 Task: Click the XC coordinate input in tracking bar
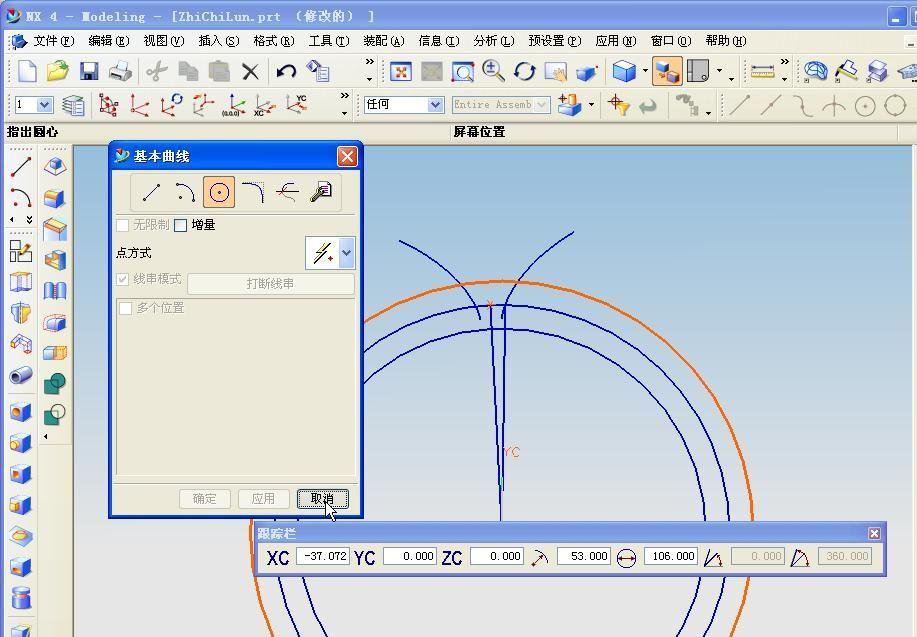pos(324,557)
